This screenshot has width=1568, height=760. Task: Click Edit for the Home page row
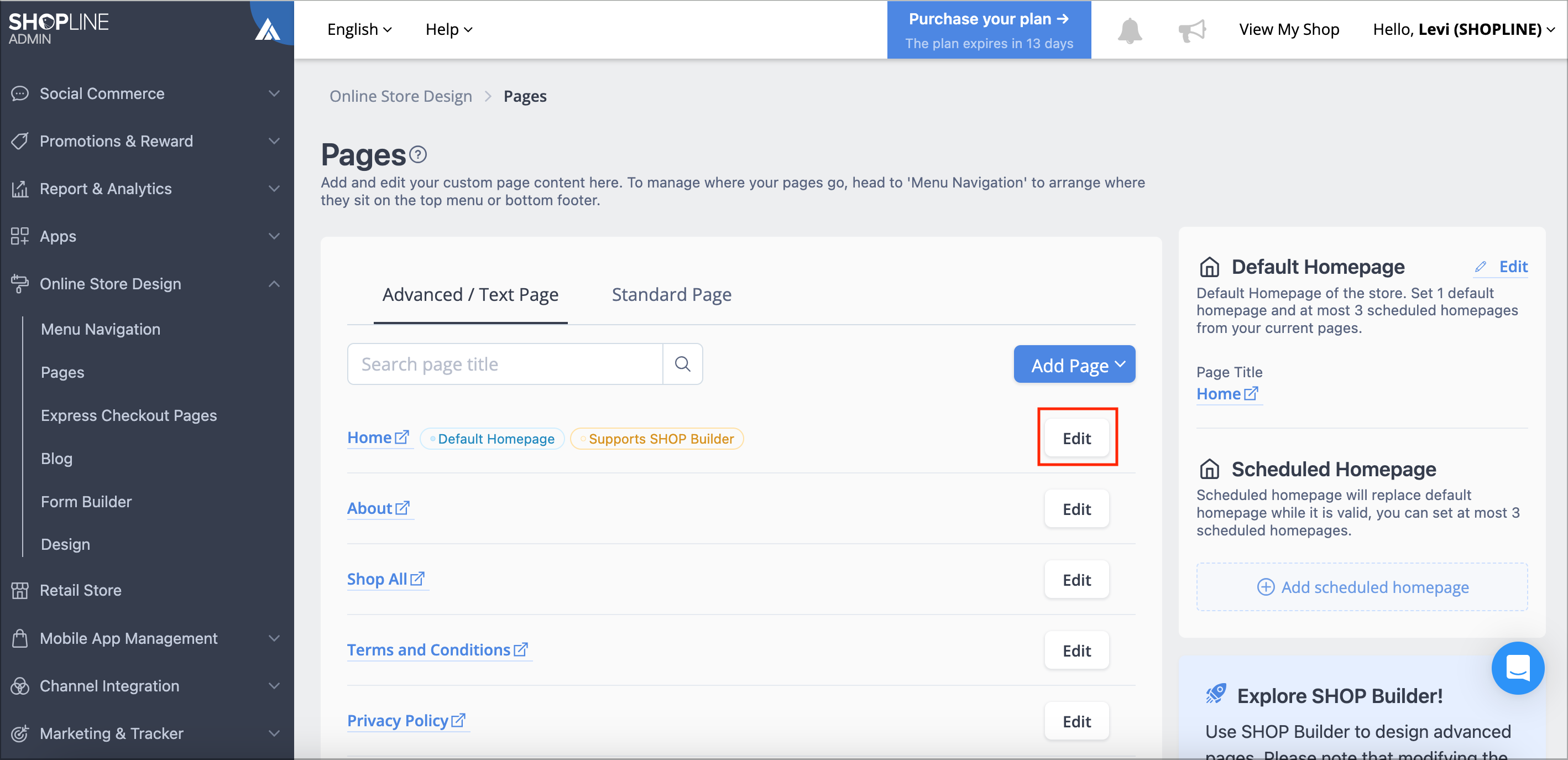pos(1077,439)
